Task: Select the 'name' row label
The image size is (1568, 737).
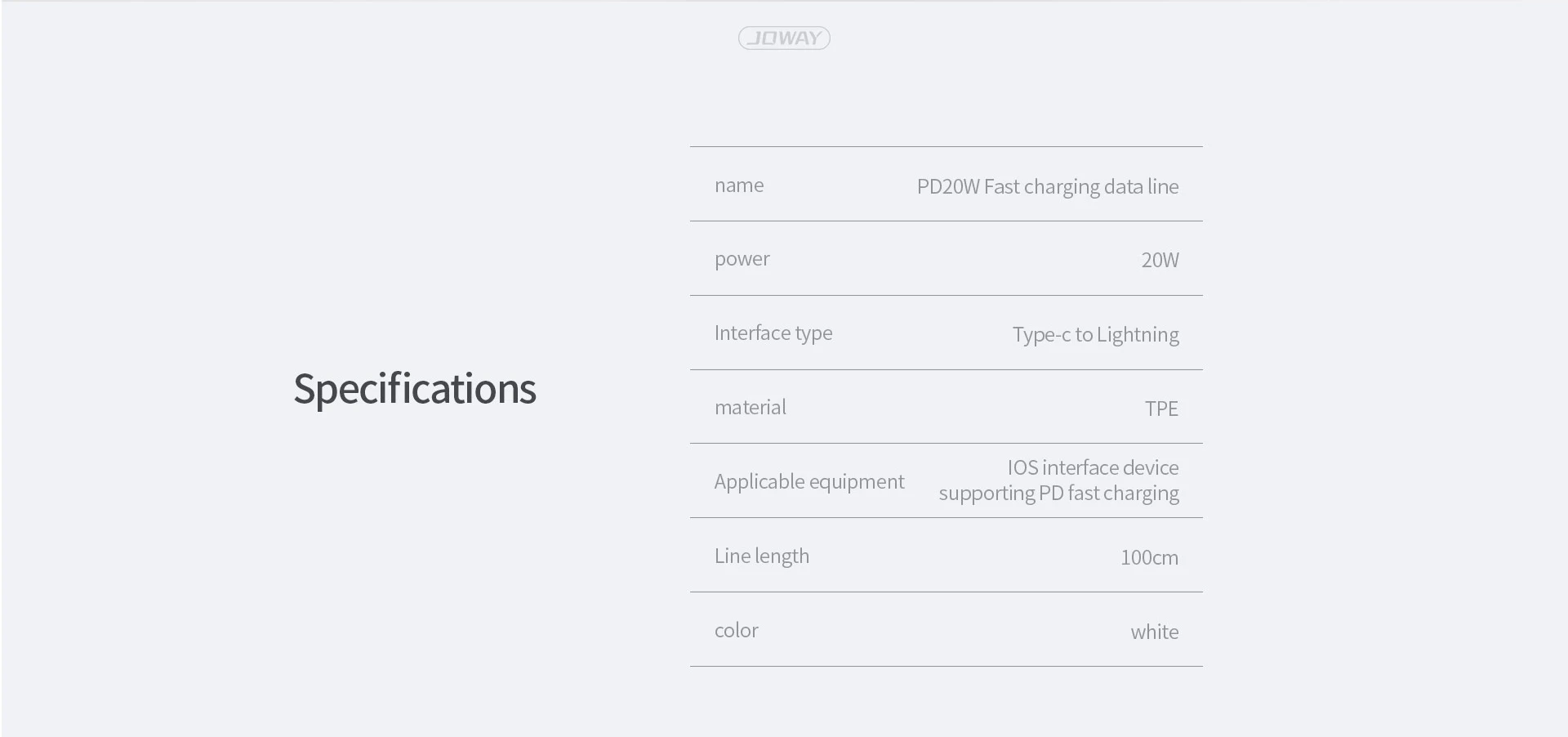Action: (x=739, y=185)
